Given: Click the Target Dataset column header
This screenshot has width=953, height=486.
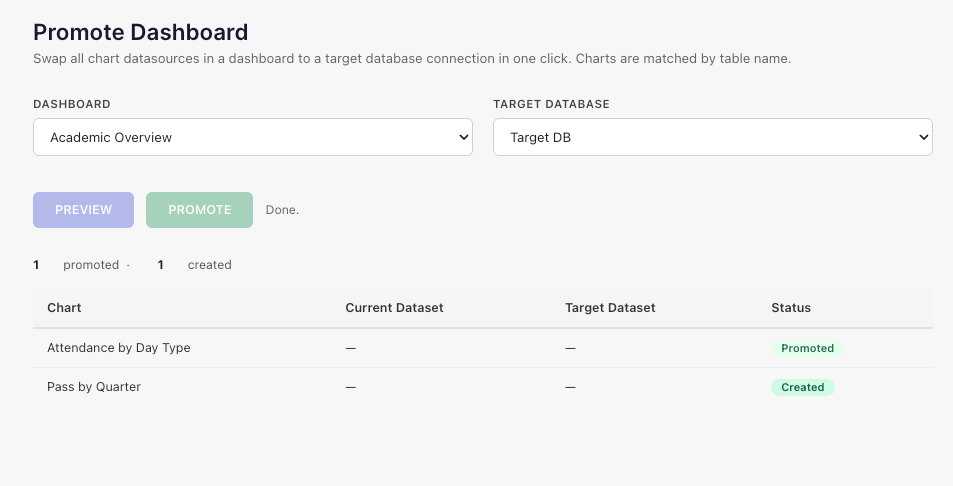Looking at the screenshot, I should point(610,308).
